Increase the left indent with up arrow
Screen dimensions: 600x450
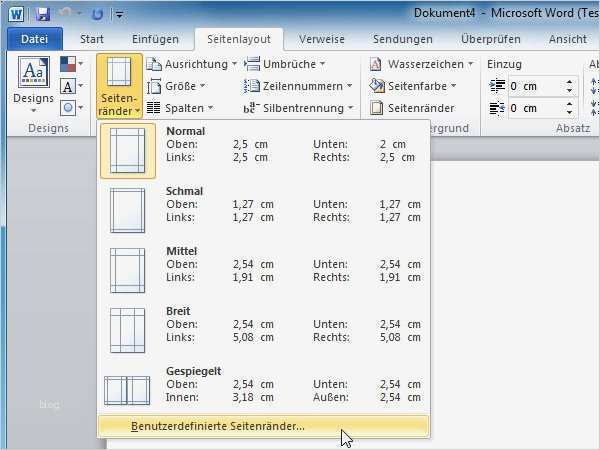click(x=570, y=82)
